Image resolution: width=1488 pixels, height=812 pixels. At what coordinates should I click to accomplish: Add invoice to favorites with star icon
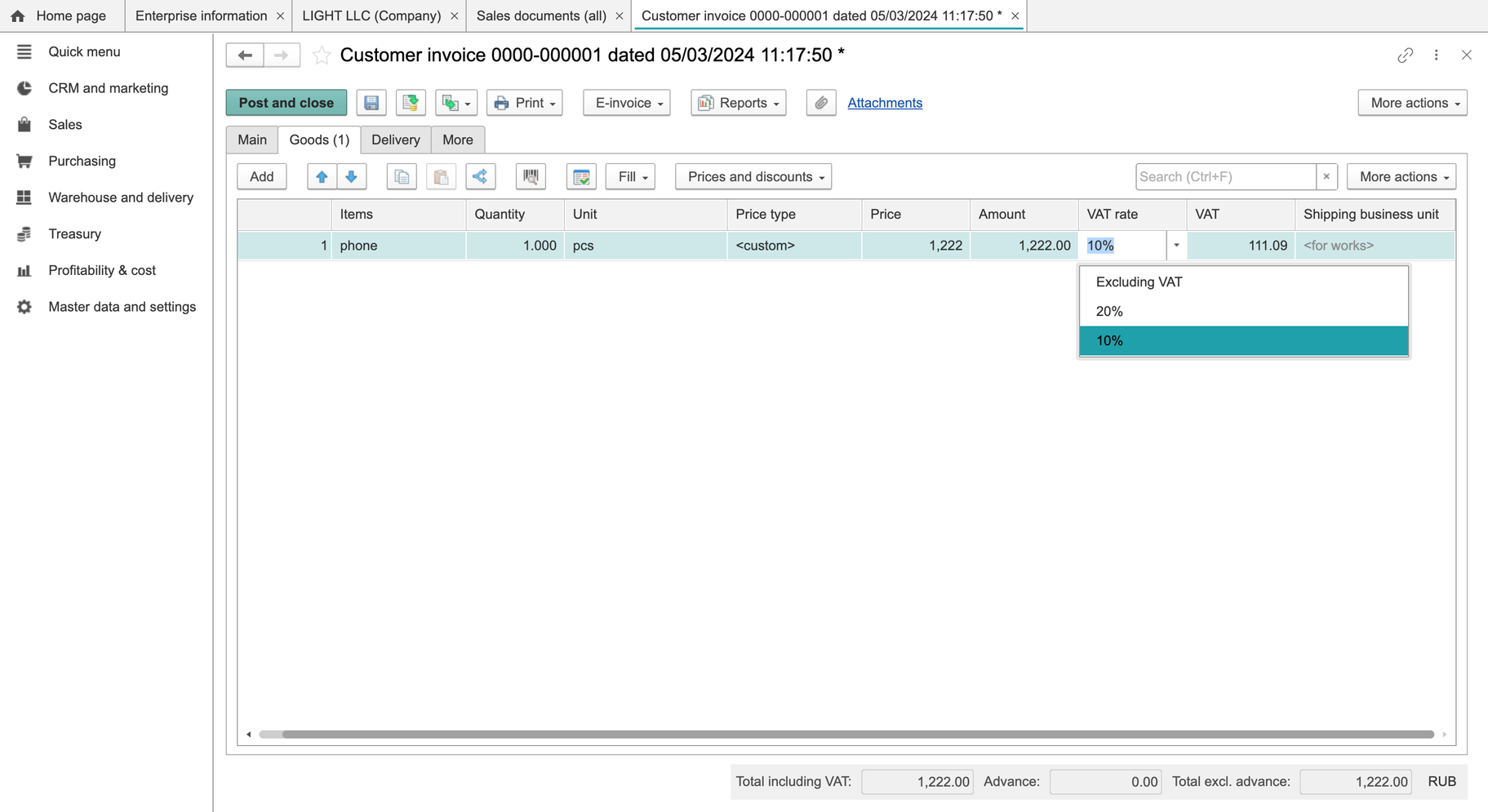322,55
